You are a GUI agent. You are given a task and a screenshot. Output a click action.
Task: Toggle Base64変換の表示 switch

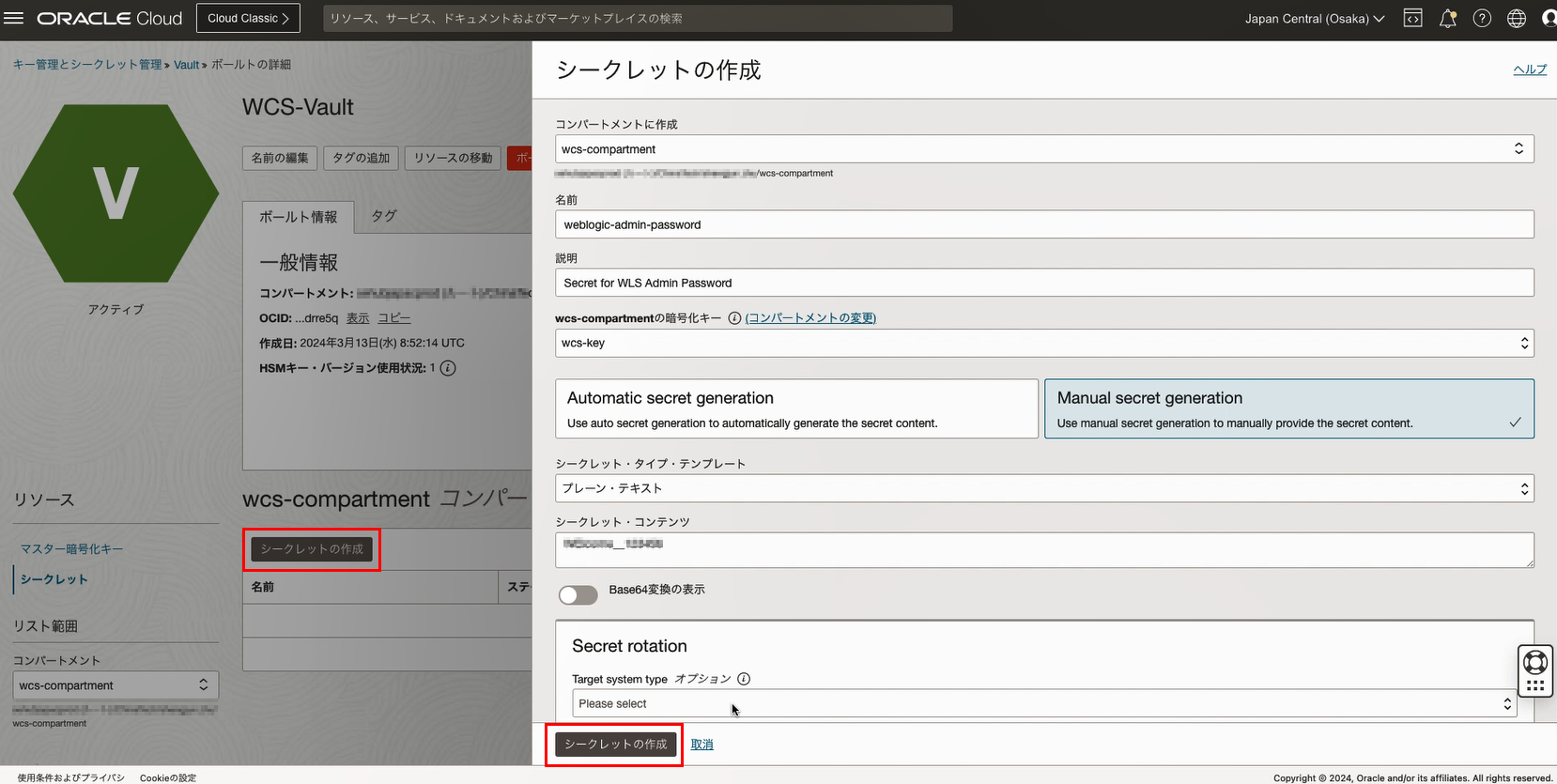(578, 595)
